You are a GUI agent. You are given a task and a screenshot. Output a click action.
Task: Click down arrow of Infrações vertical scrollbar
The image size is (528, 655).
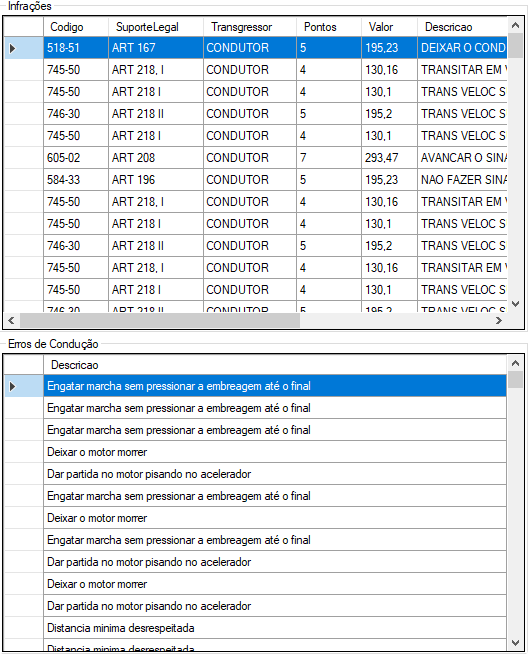pyautogui.click(x=515, y=304)
